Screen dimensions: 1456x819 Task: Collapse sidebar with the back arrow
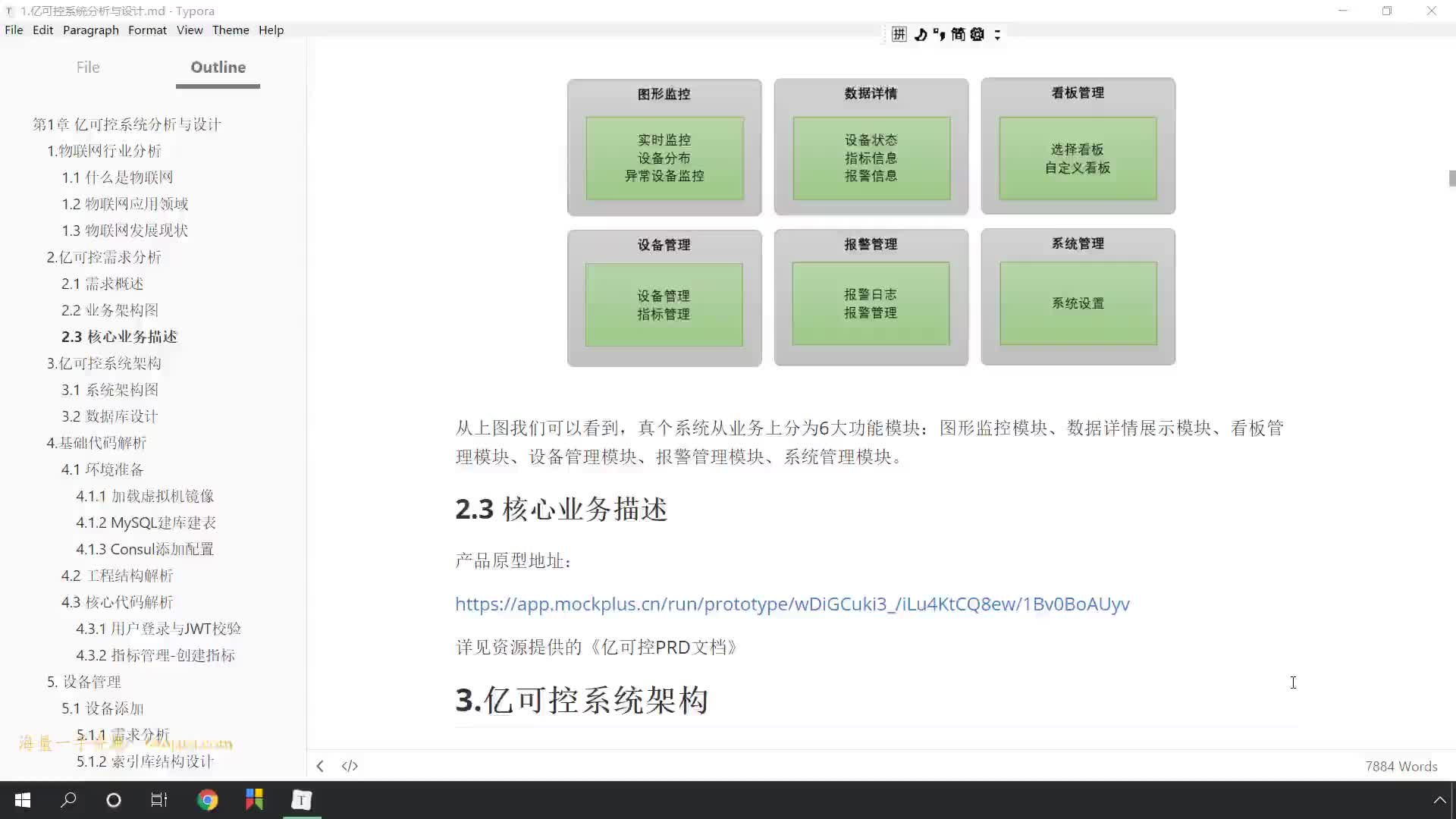pos(320,766)
